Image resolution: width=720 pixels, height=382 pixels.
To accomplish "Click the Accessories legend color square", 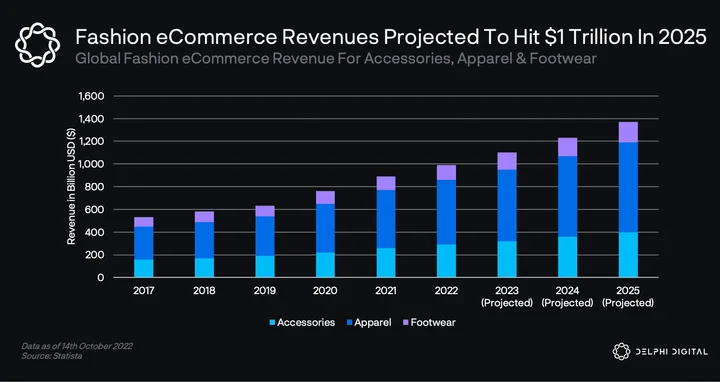I will tap(272, 323).
